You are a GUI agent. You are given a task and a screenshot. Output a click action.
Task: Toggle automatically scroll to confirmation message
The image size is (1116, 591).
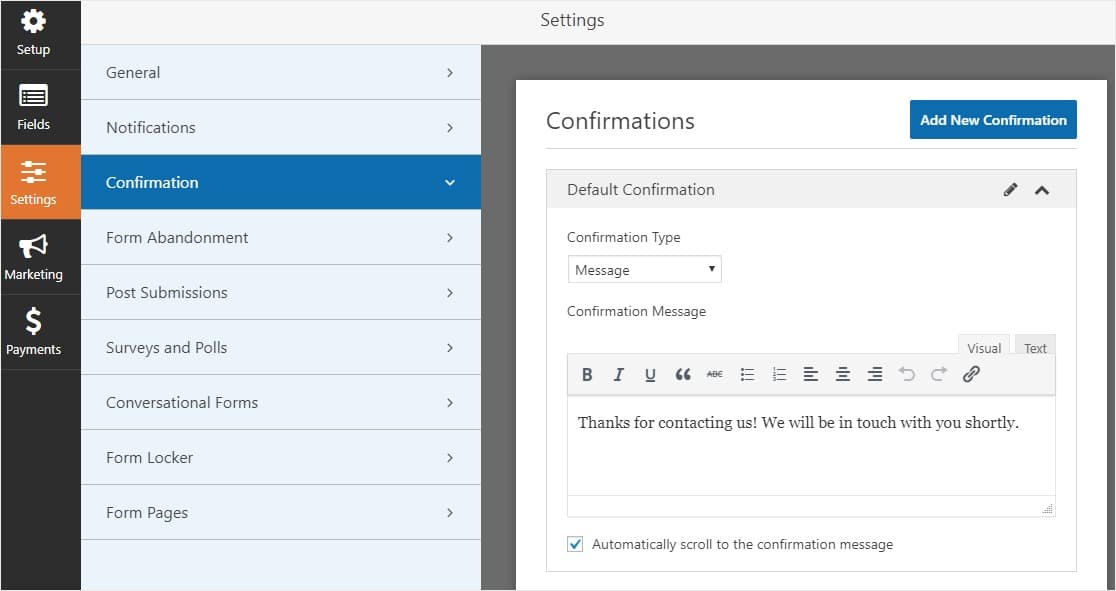(x=575, y=545)
